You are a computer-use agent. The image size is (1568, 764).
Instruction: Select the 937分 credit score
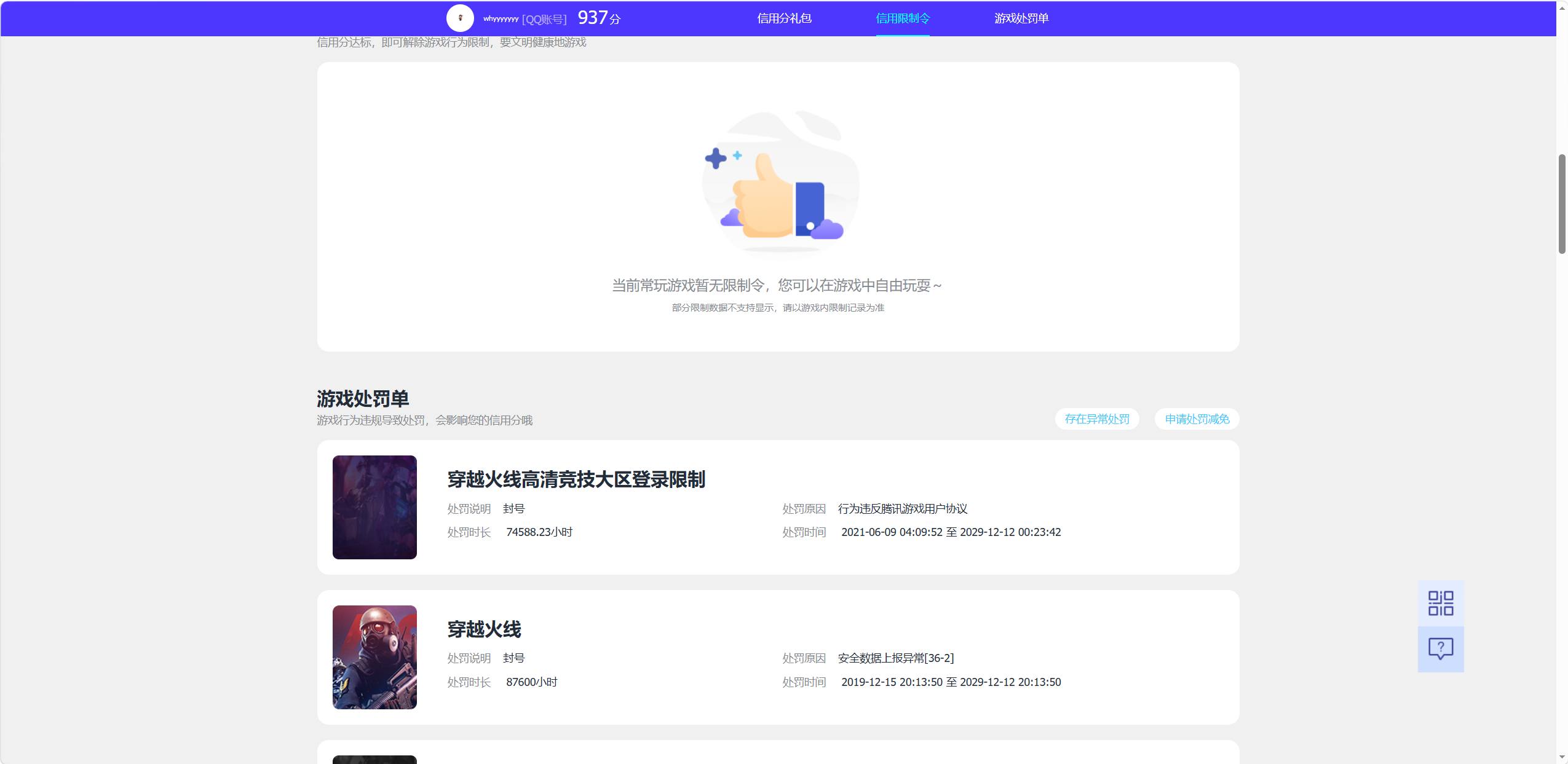click(x=599, y=18)
